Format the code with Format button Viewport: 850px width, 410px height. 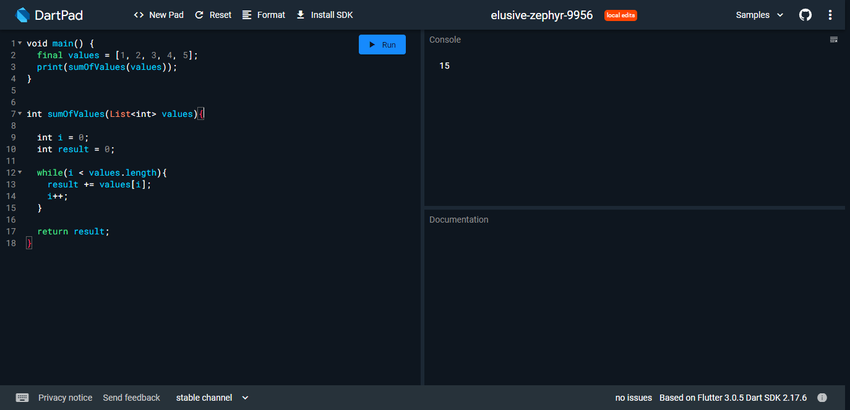[263, 15]
